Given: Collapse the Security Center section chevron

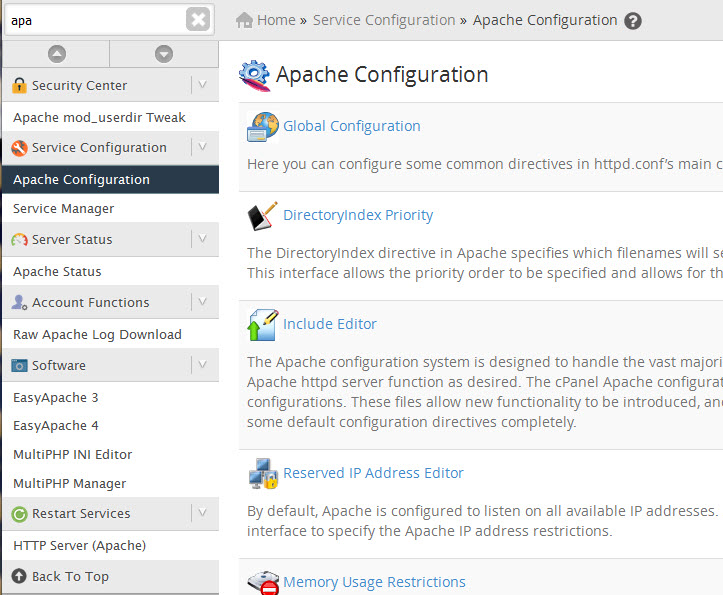Looking at the screenshot, I should (202, 85).
